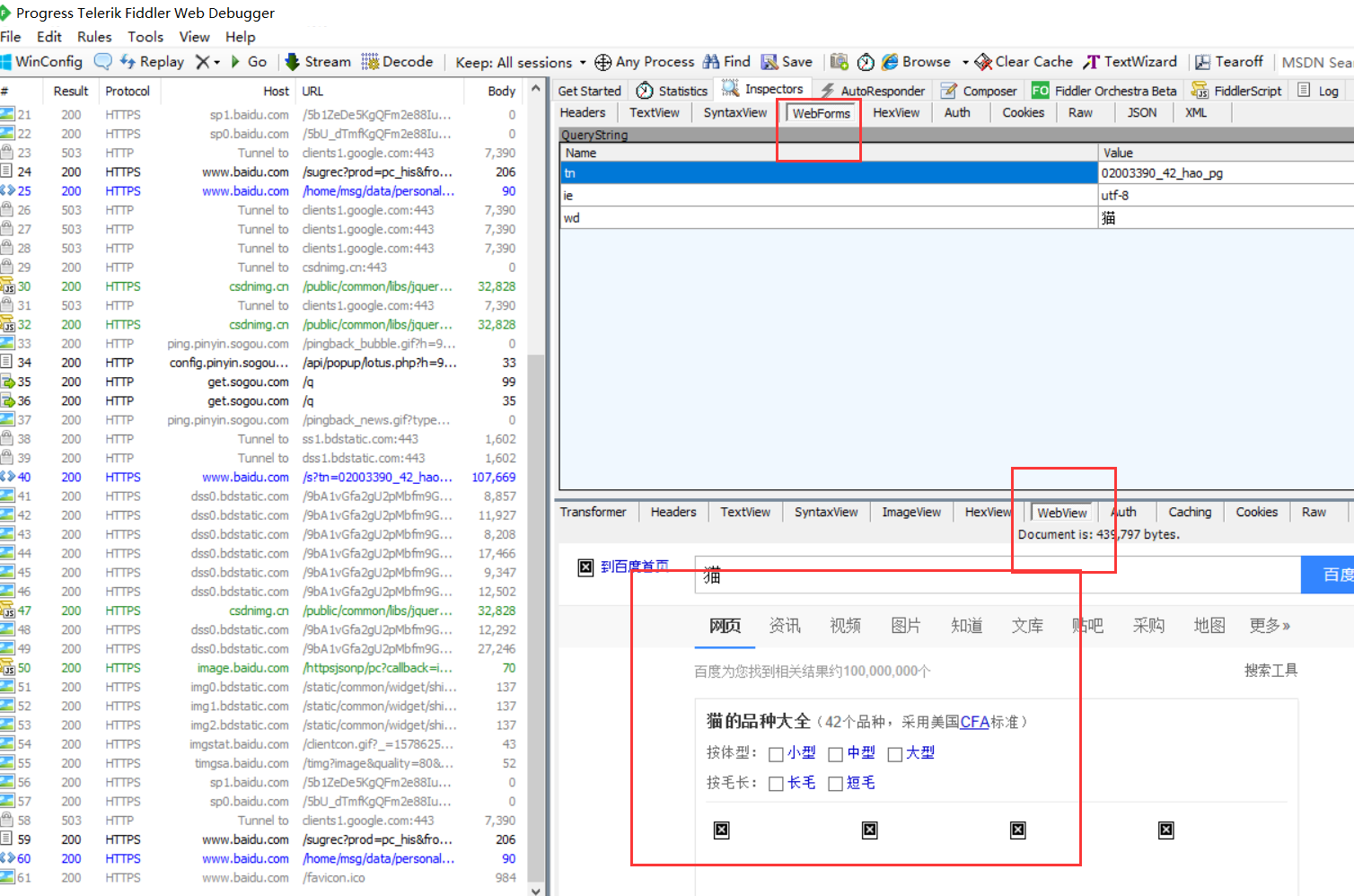This screenshot has width=1354, height=896.
Task: Click the scroll down arrow of session list
Action: pos(536,890)
